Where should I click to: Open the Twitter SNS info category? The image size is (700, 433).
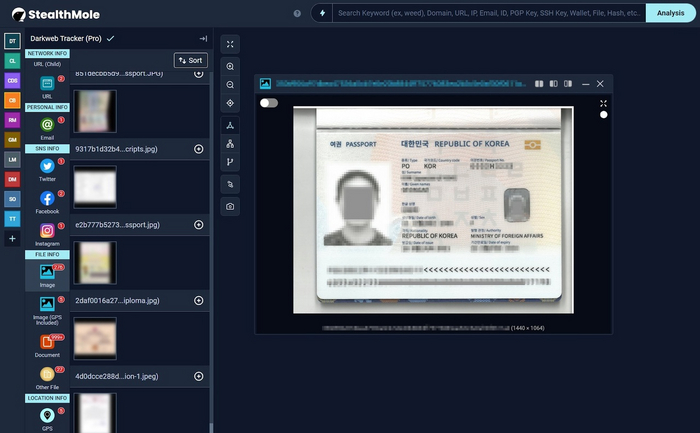pyautogui.click(x=47, y=167)
